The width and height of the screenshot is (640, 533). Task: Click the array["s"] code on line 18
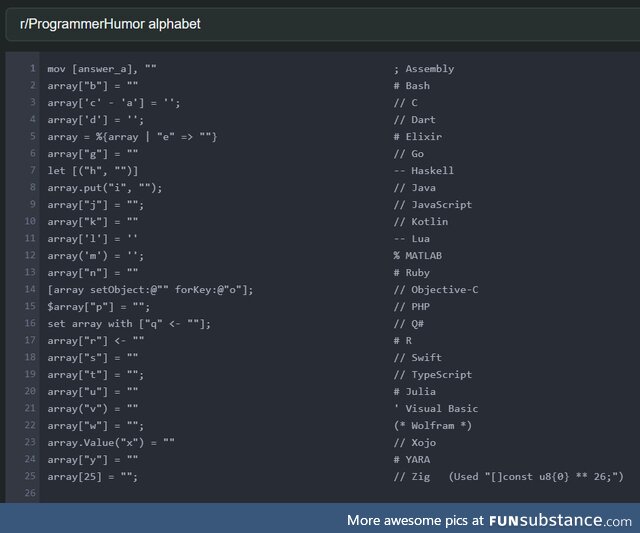(x=93, y=358)
